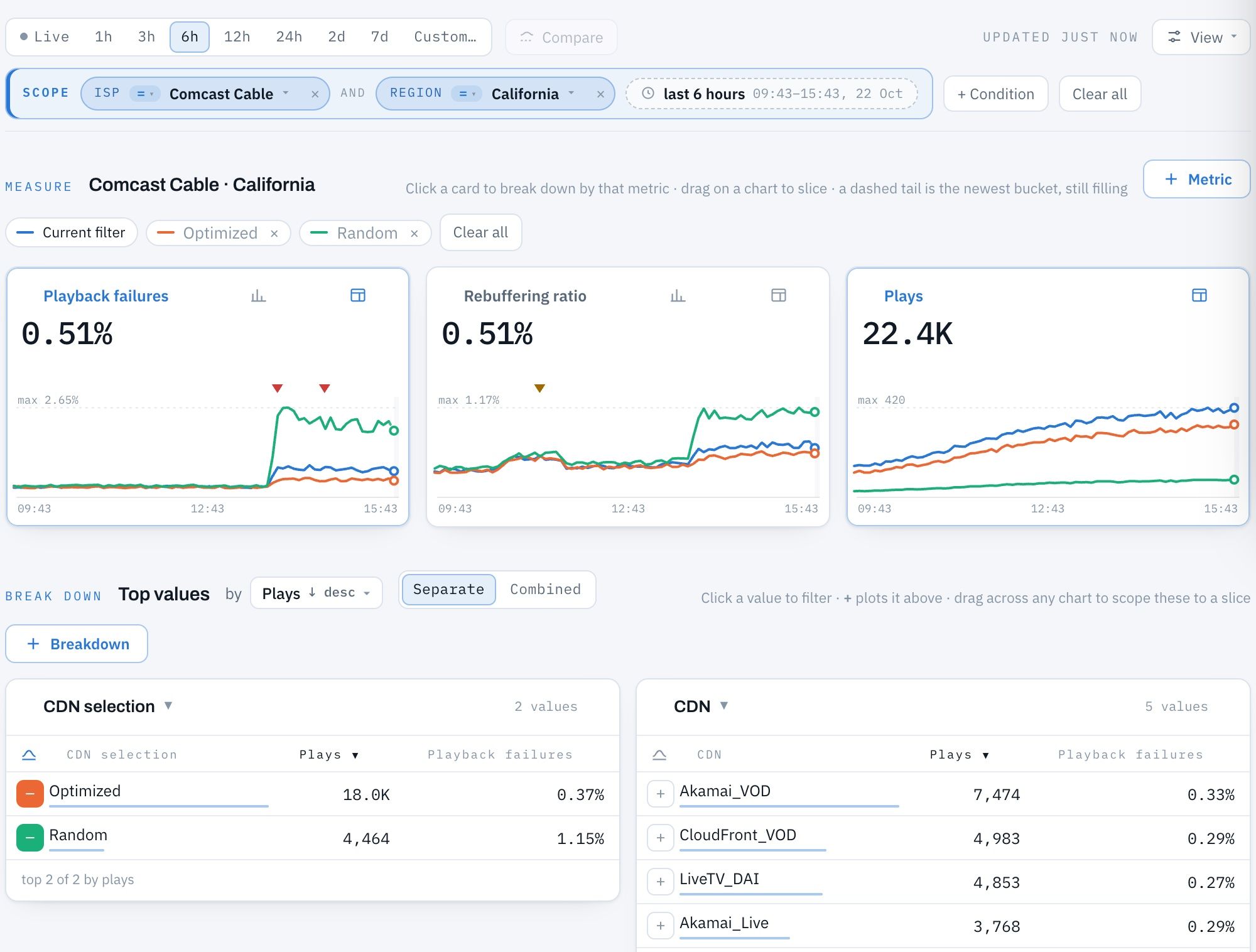Open the View options dropdown
The width and height of the screenshot is (1256, 952).
(x=1201, y=37)
